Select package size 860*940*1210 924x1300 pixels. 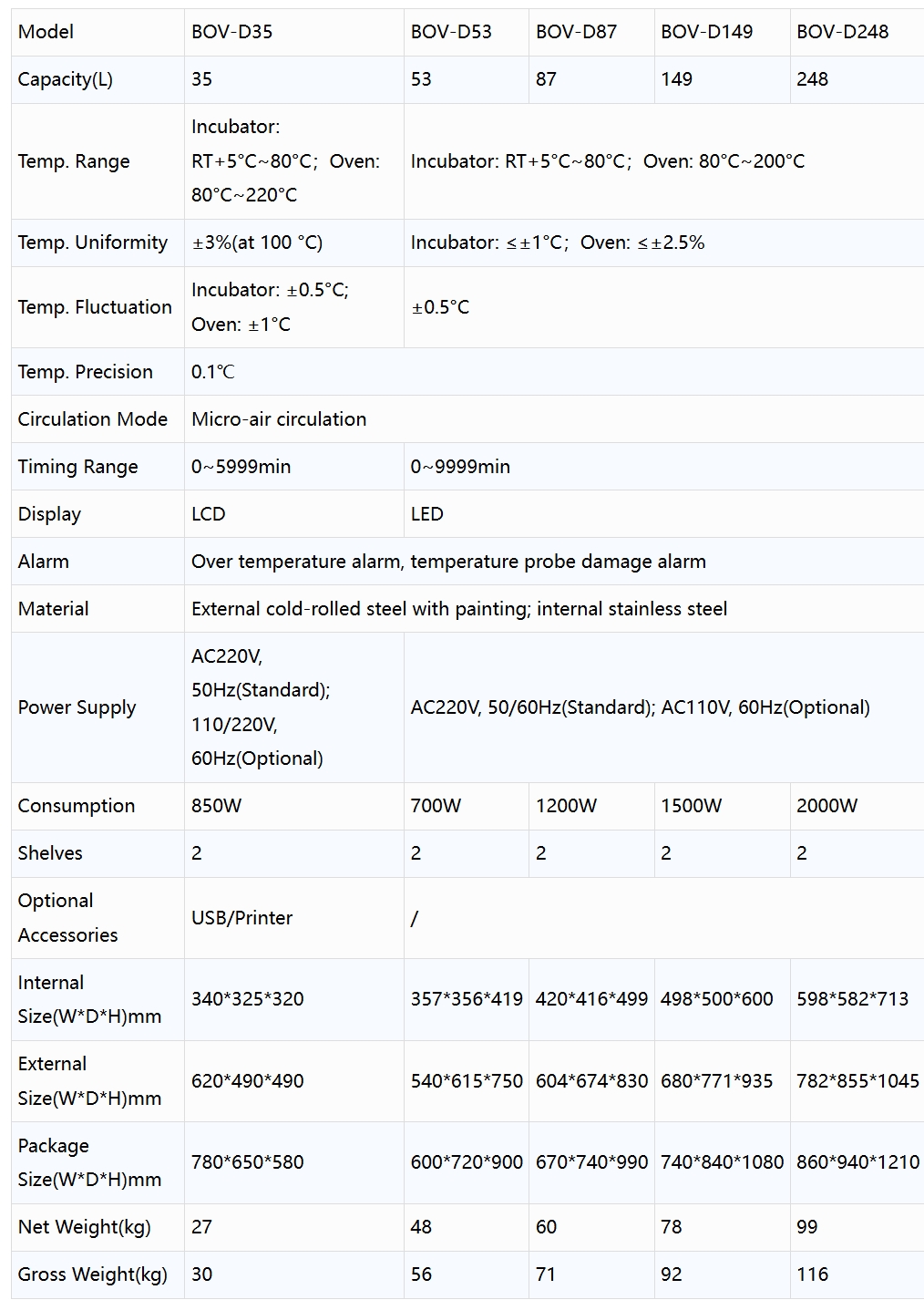pyautogui.click(x=858, y=1162)
